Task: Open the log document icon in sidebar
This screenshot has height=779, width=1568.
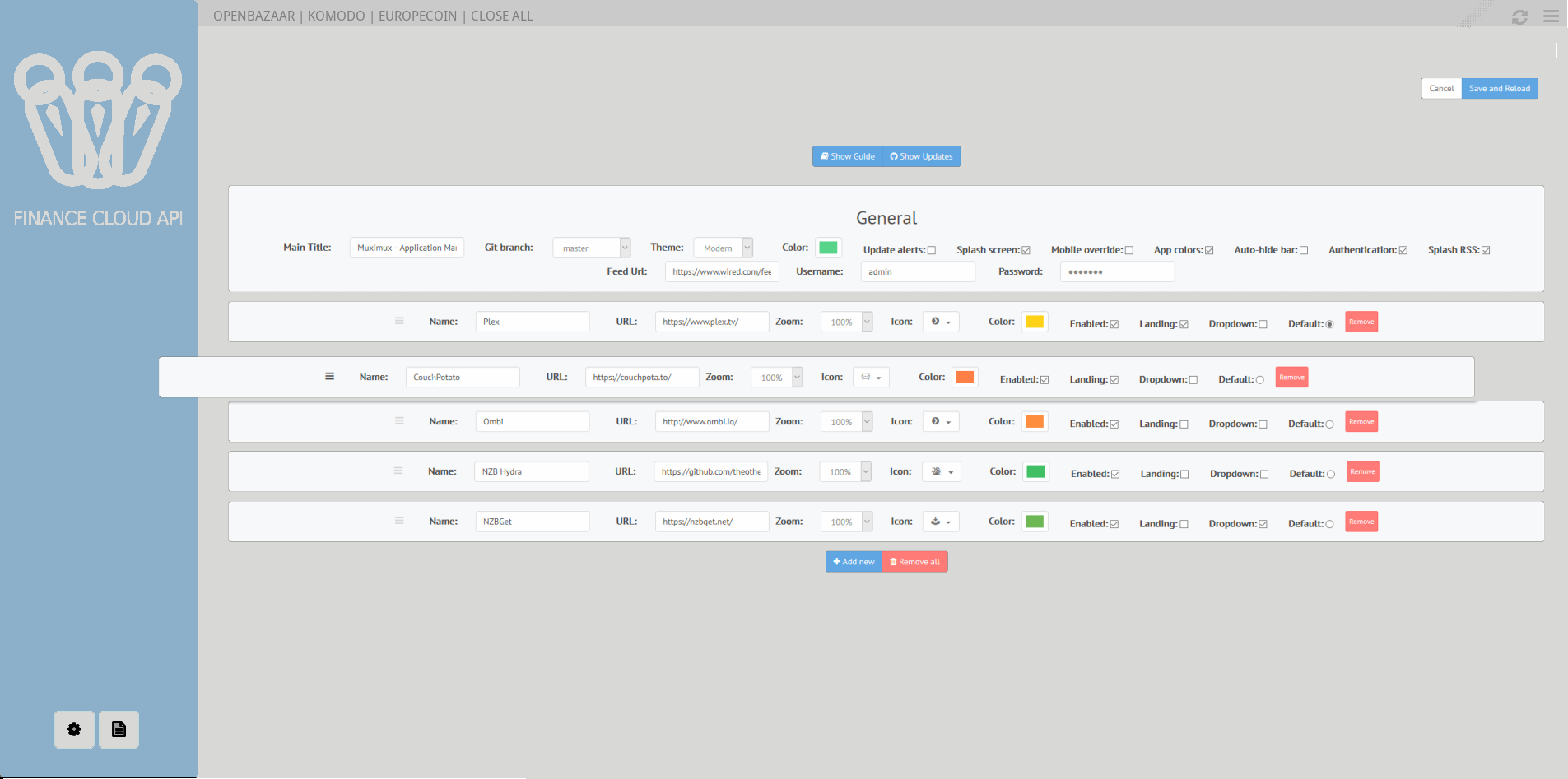Action: click(x=119, y=730)
